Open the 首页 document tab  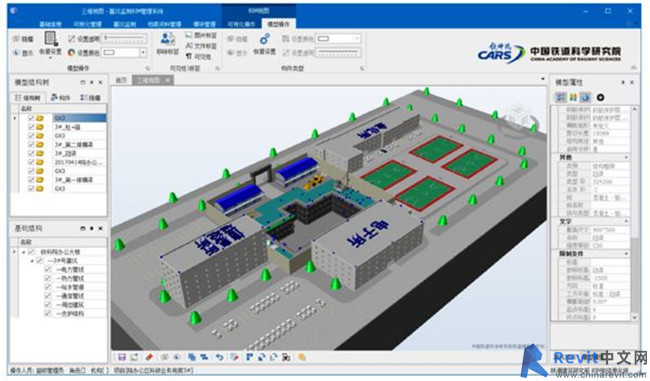tap(121, 80)
